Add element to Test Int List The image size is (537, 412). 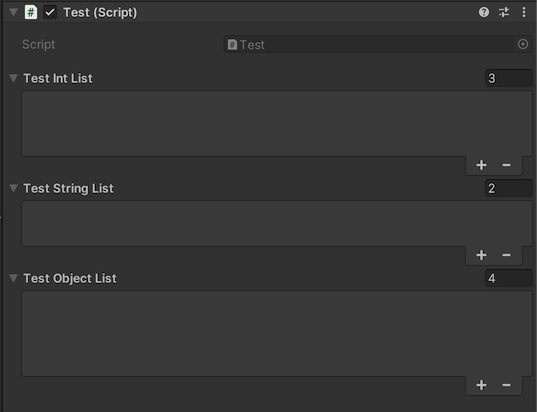point(481,165)
